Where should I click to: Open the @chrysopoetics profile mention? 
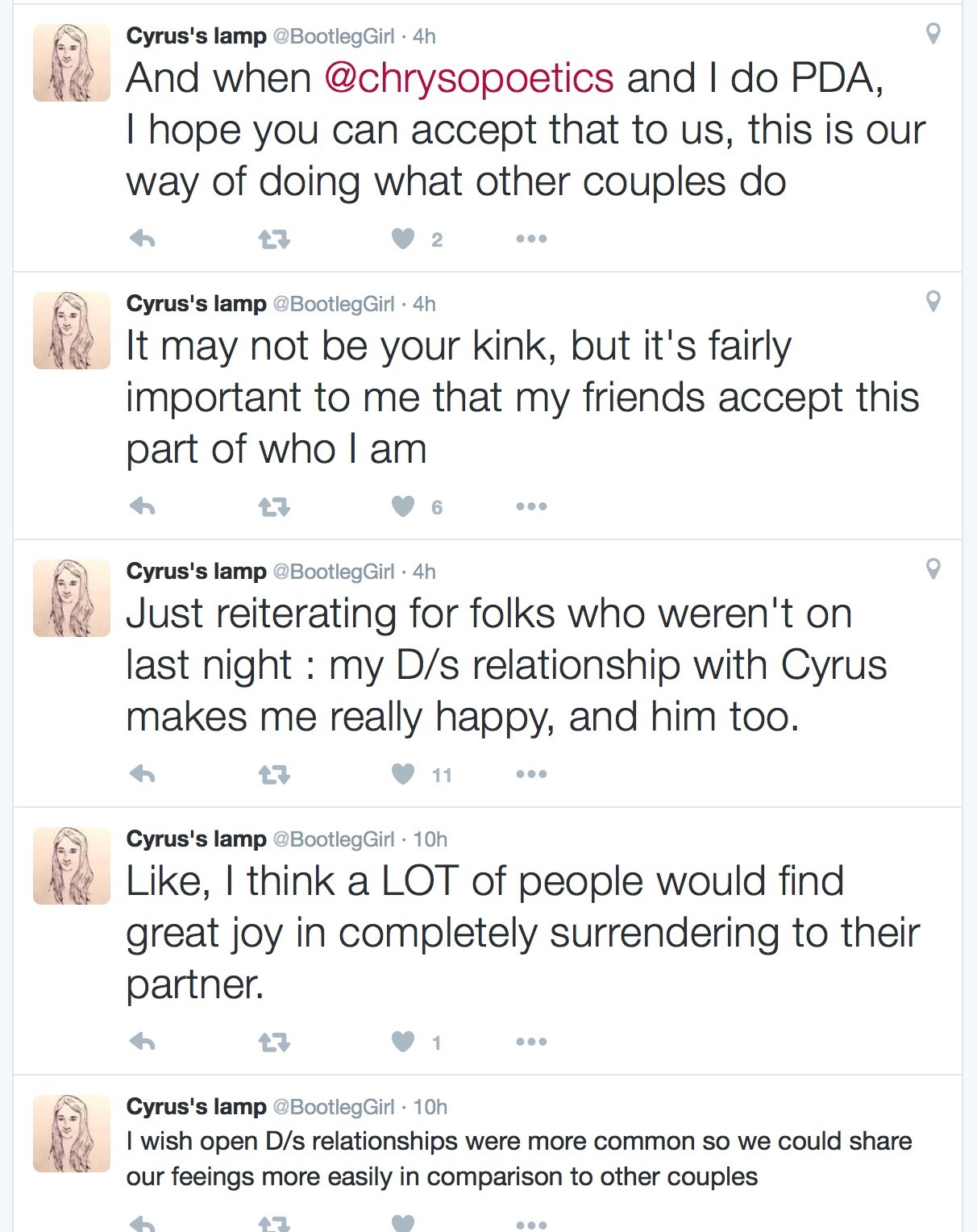click(x=469, y=79)
